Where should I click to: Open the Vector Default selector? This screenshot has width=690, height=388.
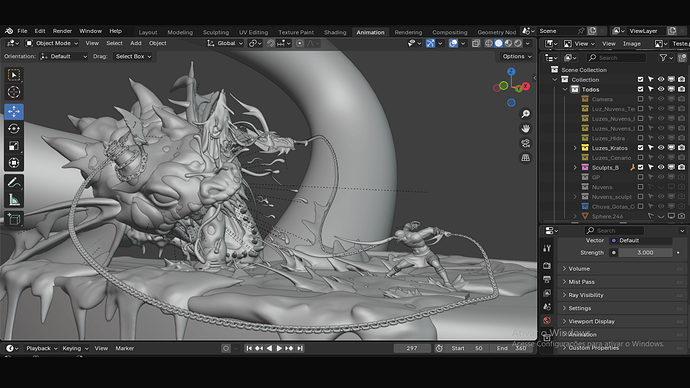pyautogui.click(x=641, y=241)
